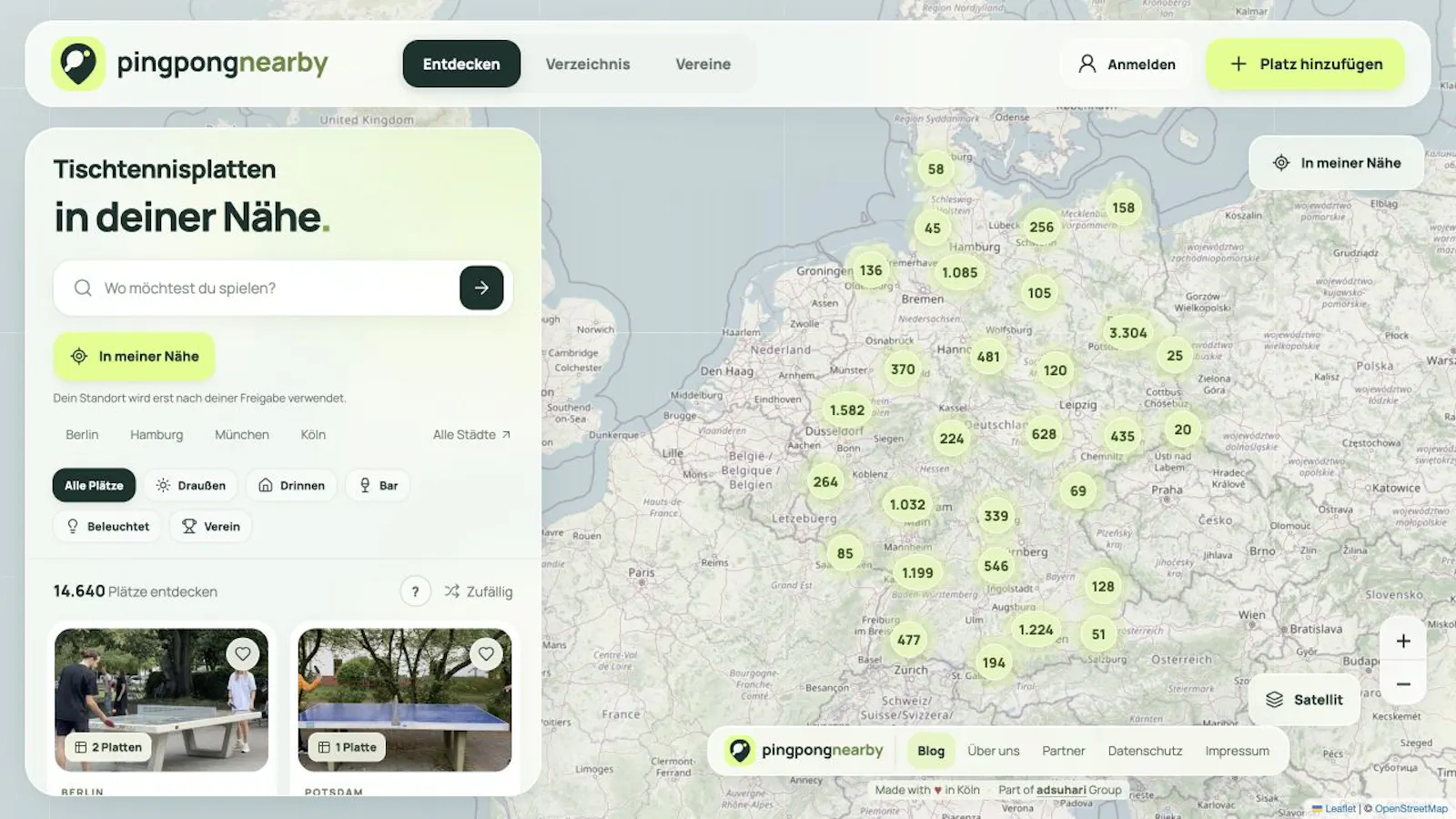
Task: Select the Köln city shortcut
Action: tap(313, 434)
